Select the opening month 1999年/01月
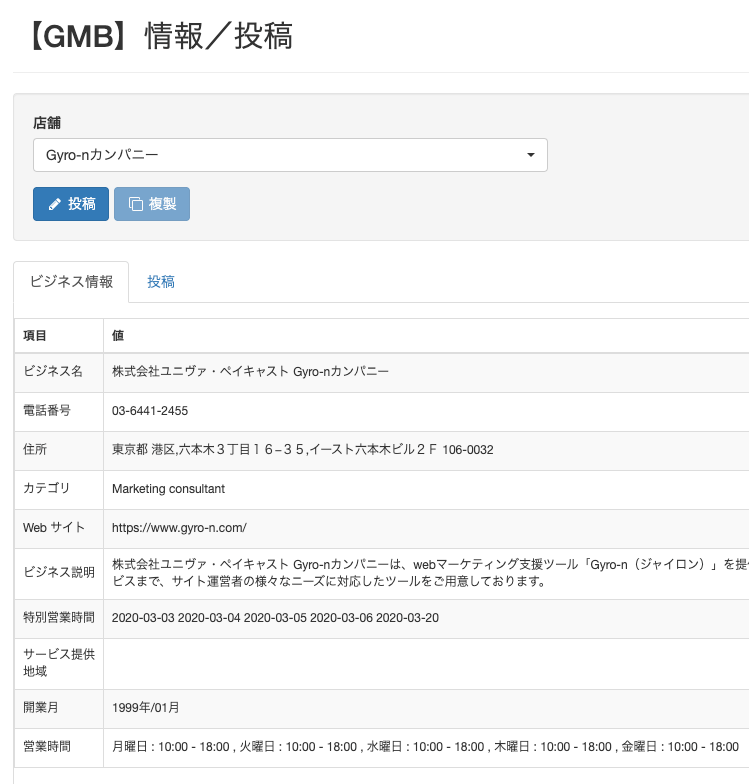 coord(146,708)
